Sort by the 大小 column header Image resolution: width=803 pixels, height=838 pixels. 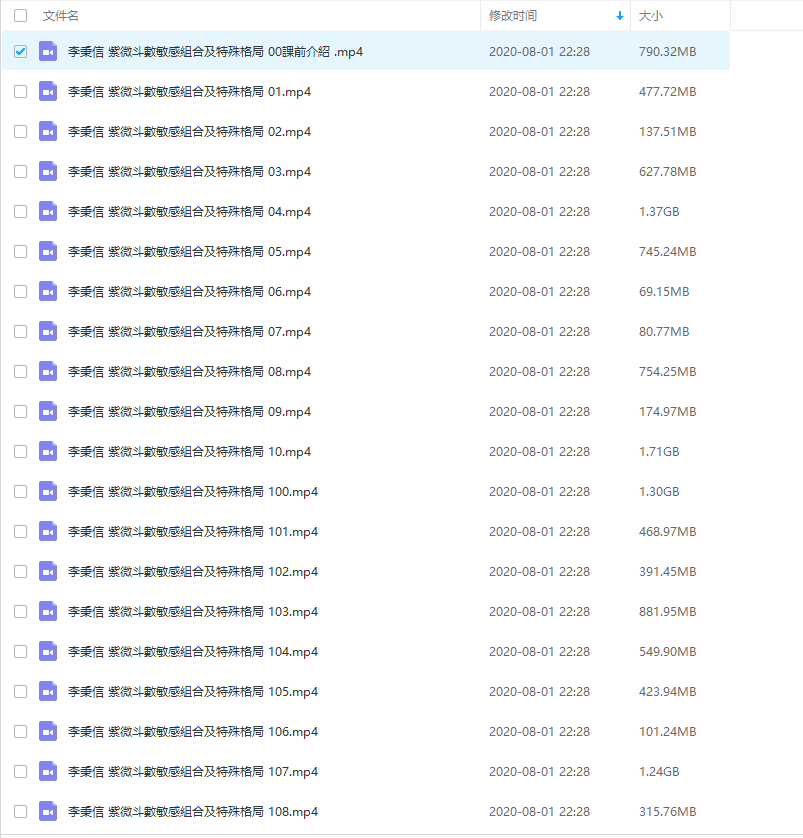pyautogui.click(x=651, y=15)
